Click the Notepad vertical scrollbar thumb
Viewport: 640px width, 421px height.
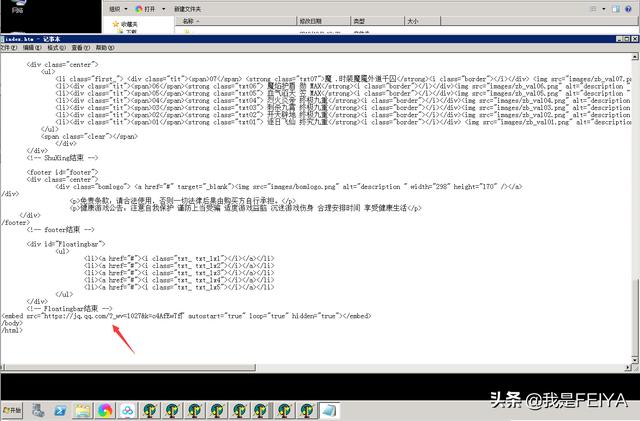click(635, 317)
